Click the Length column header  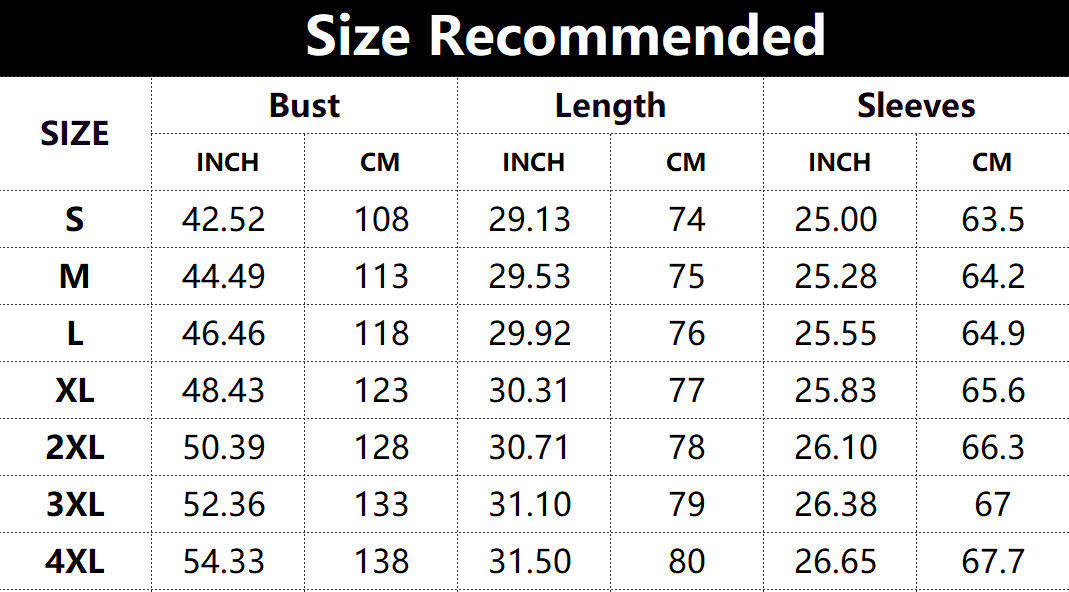pos(610,106)
